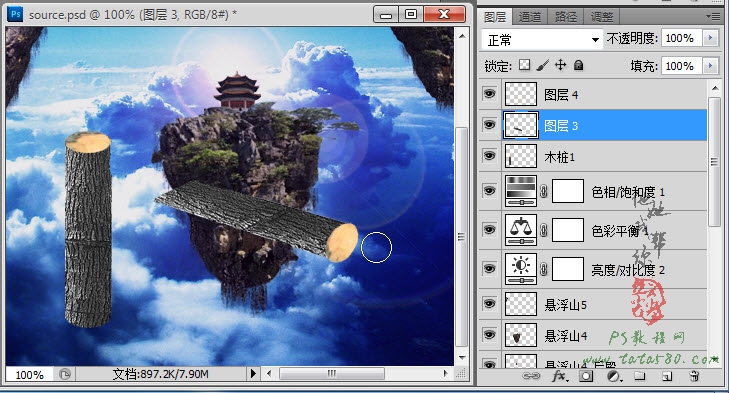The image size is (729, 393).
Task: Click canvas horizontal scrollbar right arrow
Action: click(446, 373)
